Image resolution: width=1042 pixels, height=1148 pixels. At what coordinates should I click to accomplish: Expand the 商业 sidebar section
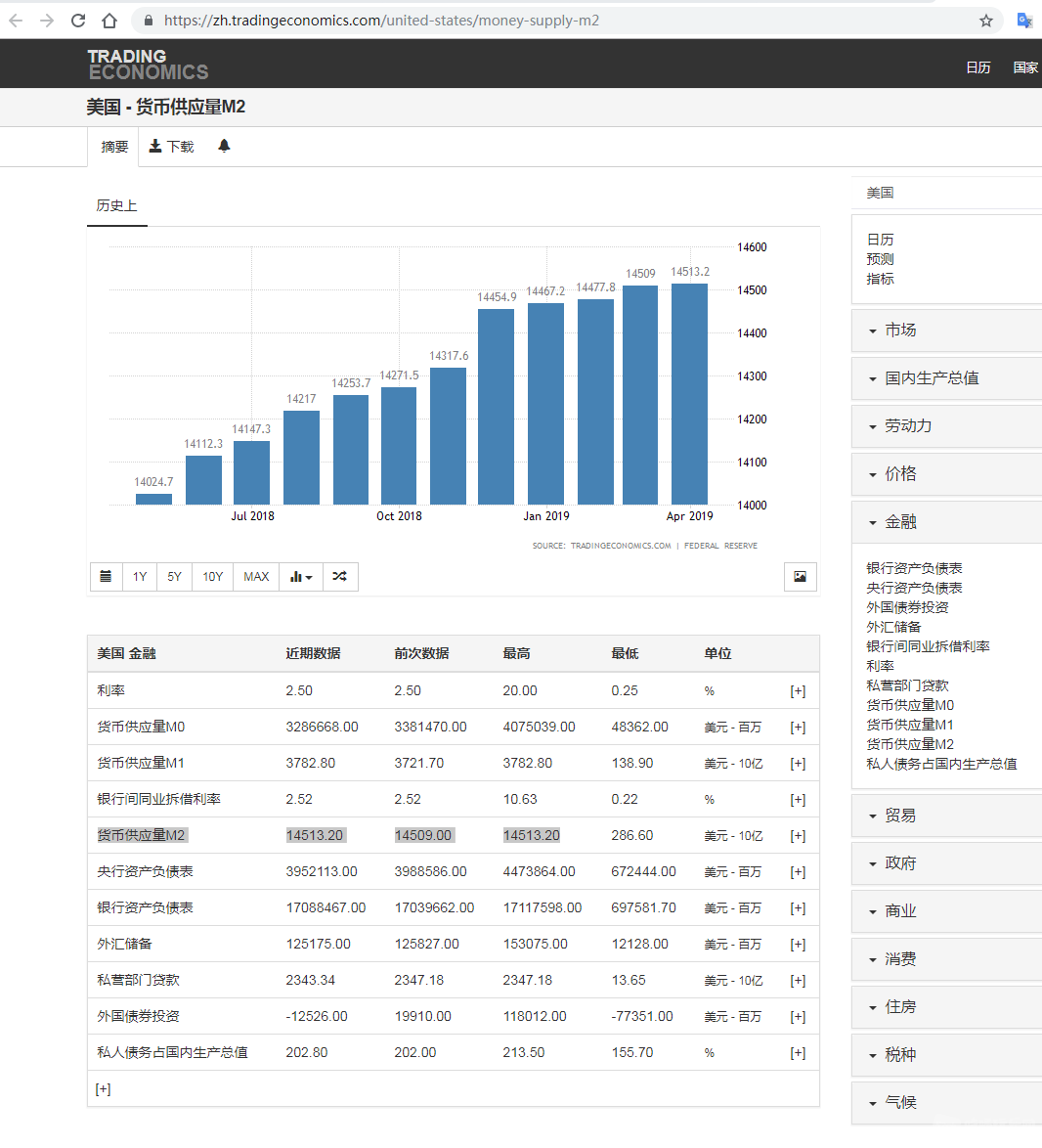[947, 911]
